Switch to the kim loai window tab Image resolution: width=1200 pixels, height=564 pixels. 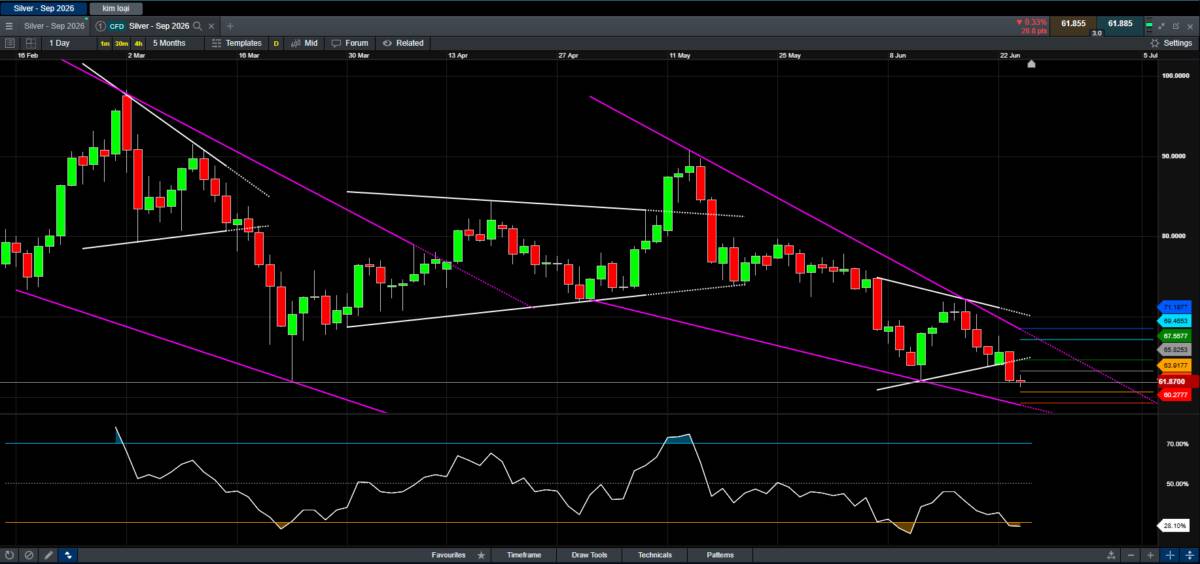point(116,7)
